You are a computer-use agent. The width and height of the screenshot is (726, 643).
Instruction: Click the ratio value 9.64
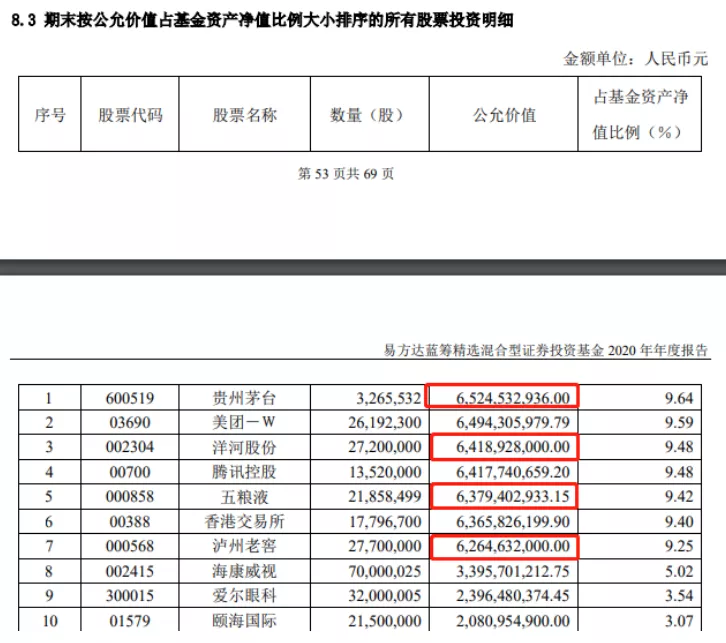tap(679, 398)
